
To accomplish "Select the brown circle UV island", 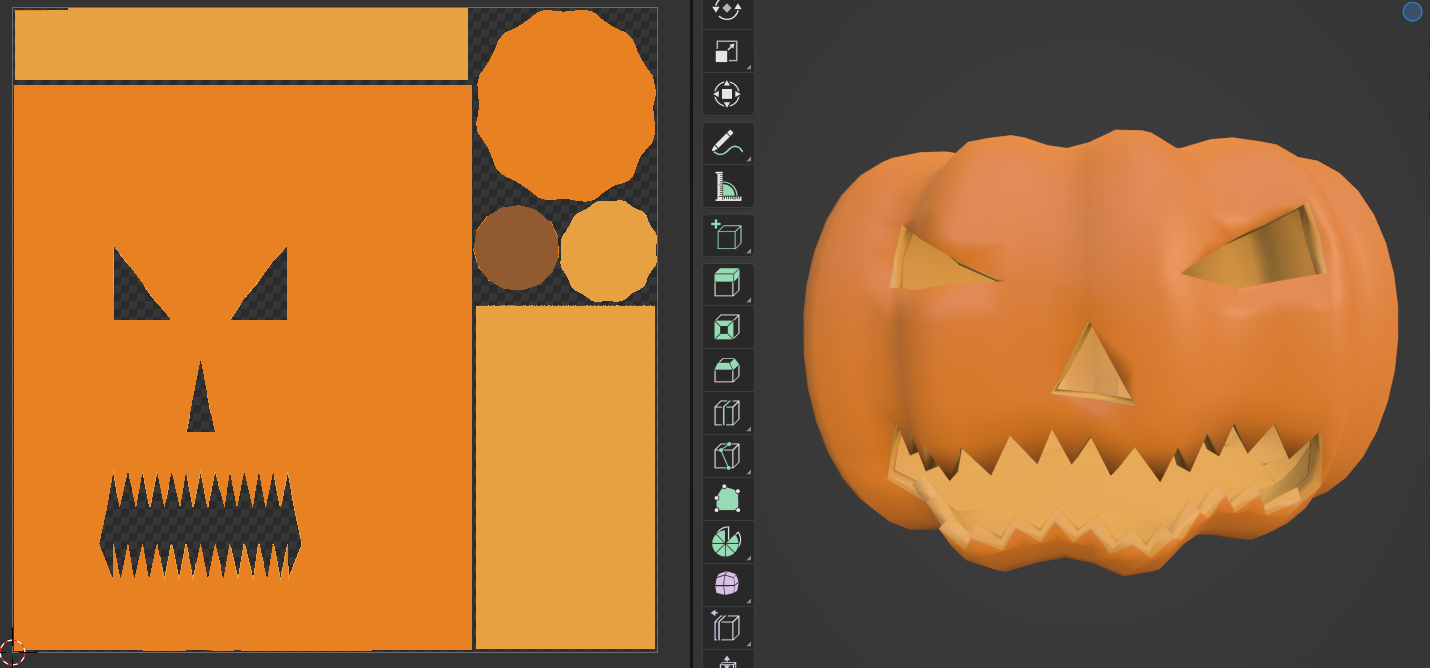I will click(516, 248).
